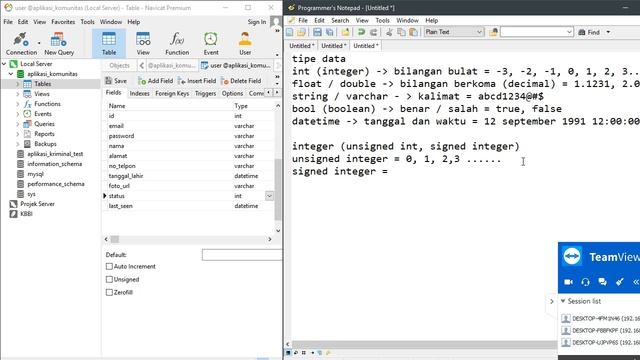The height and width of the screenshot is (360, 640).
Task: Select the last_seen field row
Action: tap(188, 206)
